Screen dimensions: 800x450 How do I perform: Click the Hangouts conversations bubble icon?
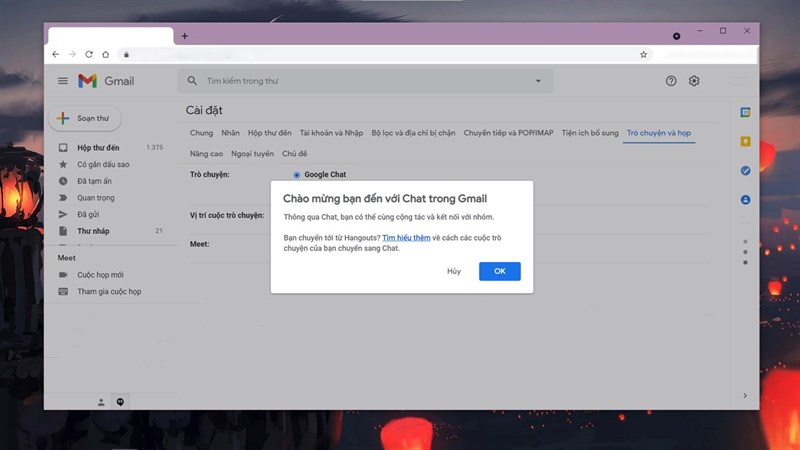pos(120,402)
